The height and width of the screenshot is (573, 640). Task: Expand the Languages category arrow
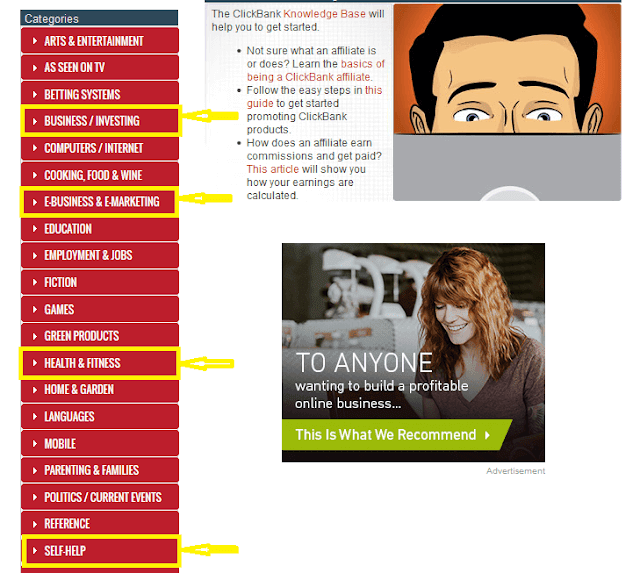point(35,417)
